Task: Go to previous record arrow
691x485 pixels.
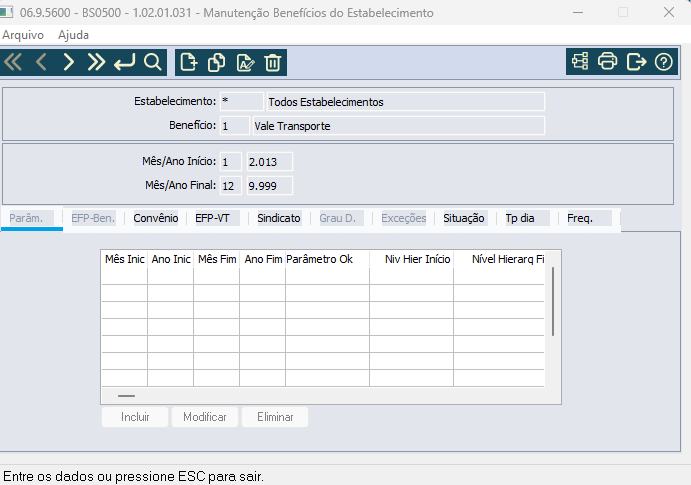Action: [x=41, y=62]
